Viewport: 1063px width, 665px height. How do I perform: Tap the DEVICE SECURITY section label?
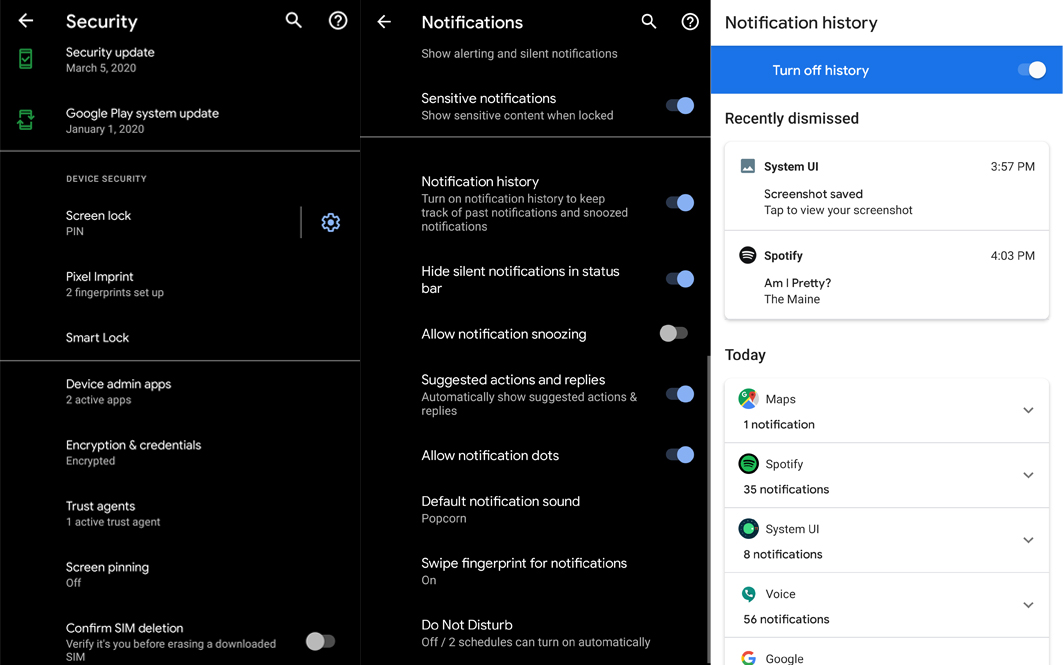[x=106, y=178]
